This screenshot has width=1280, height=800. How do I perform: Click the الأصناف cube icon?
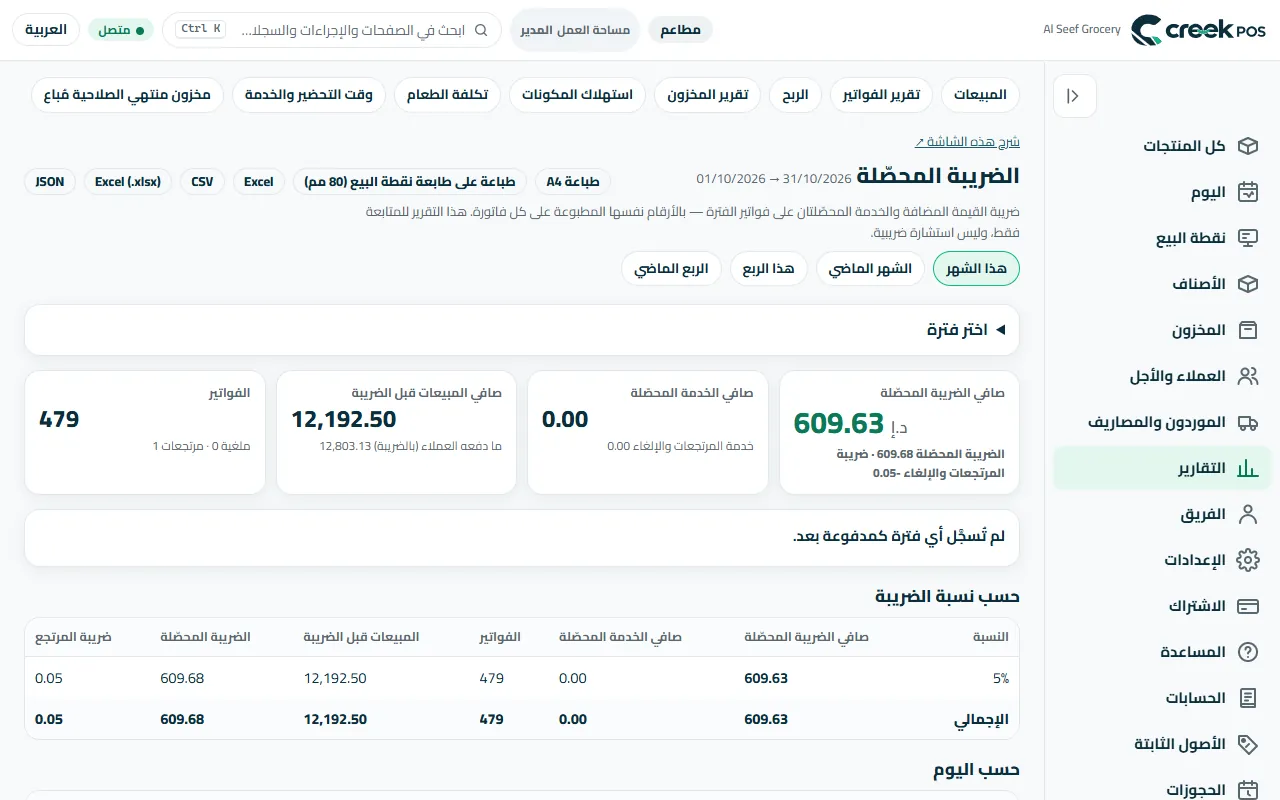[1247, 284]
